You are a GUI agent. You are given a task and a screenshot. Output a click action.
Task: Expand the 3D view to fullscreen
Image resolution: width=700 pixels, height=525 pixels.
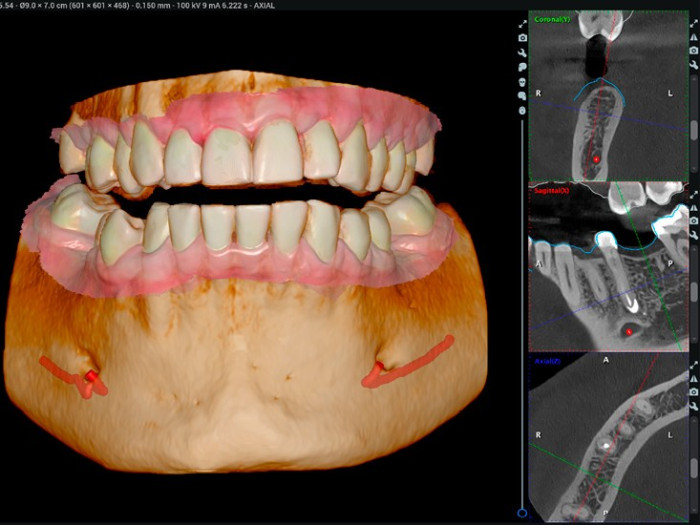(x=523, y=24)
